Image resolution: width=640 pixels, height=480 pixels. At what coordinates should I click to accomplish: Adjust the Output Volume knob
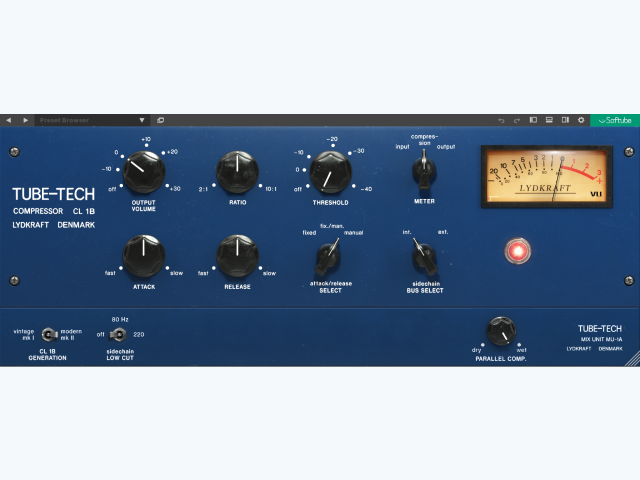(144, 172)
